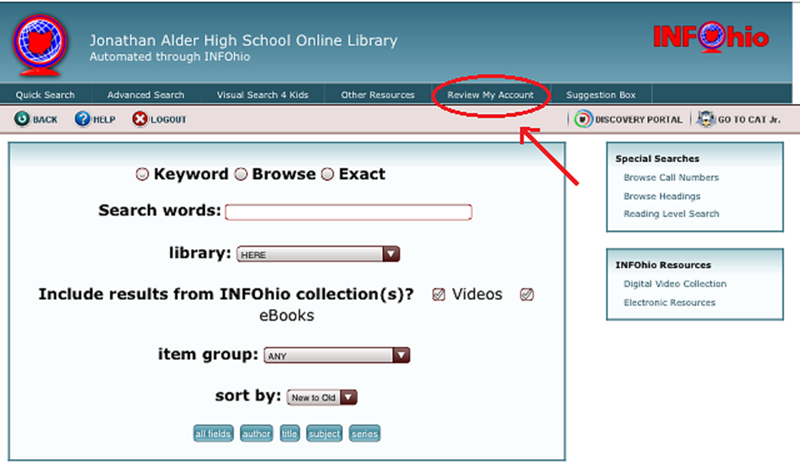Image resolution: width=800 pixels, height=462 pixels.
Task: Select the Browse radio button
Action: click(x=241, y=174)
